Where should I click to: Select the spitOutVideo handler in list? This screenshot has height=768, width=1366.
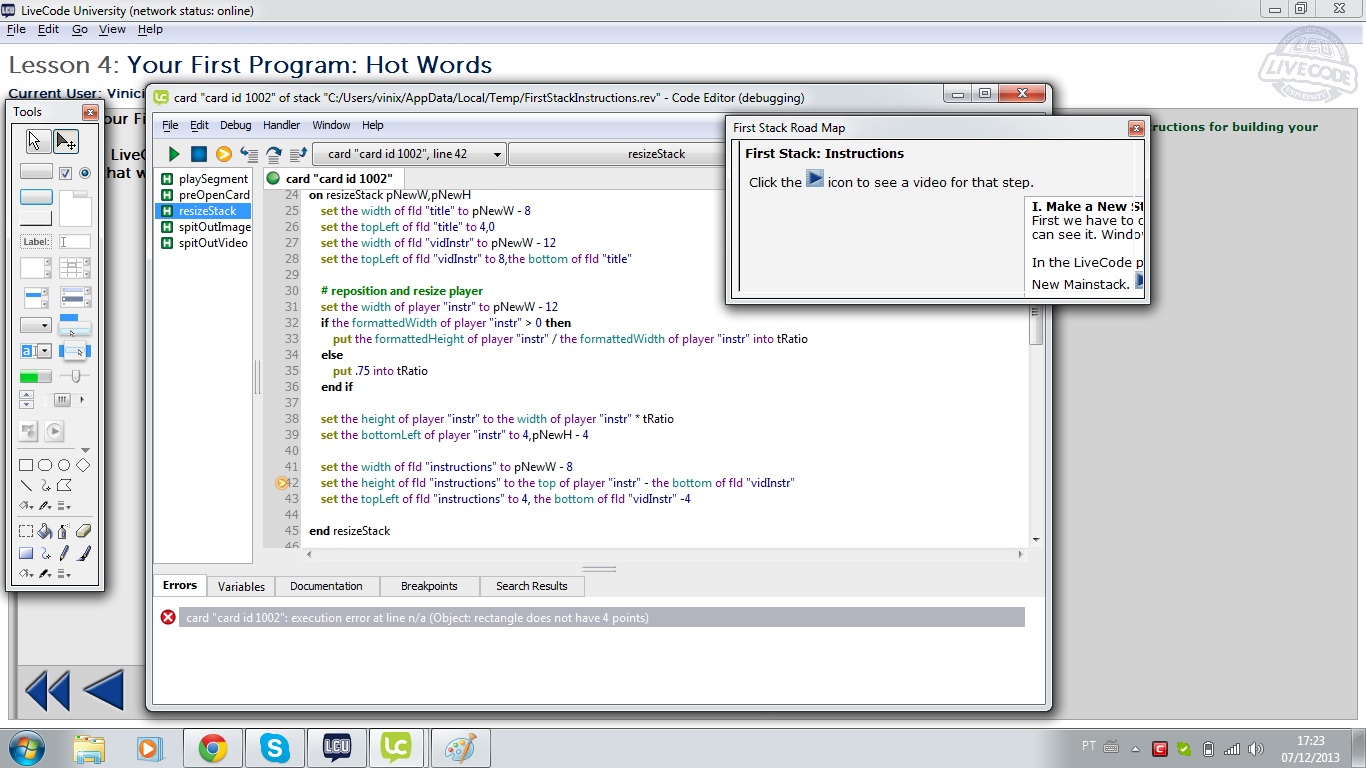(213, 243)
